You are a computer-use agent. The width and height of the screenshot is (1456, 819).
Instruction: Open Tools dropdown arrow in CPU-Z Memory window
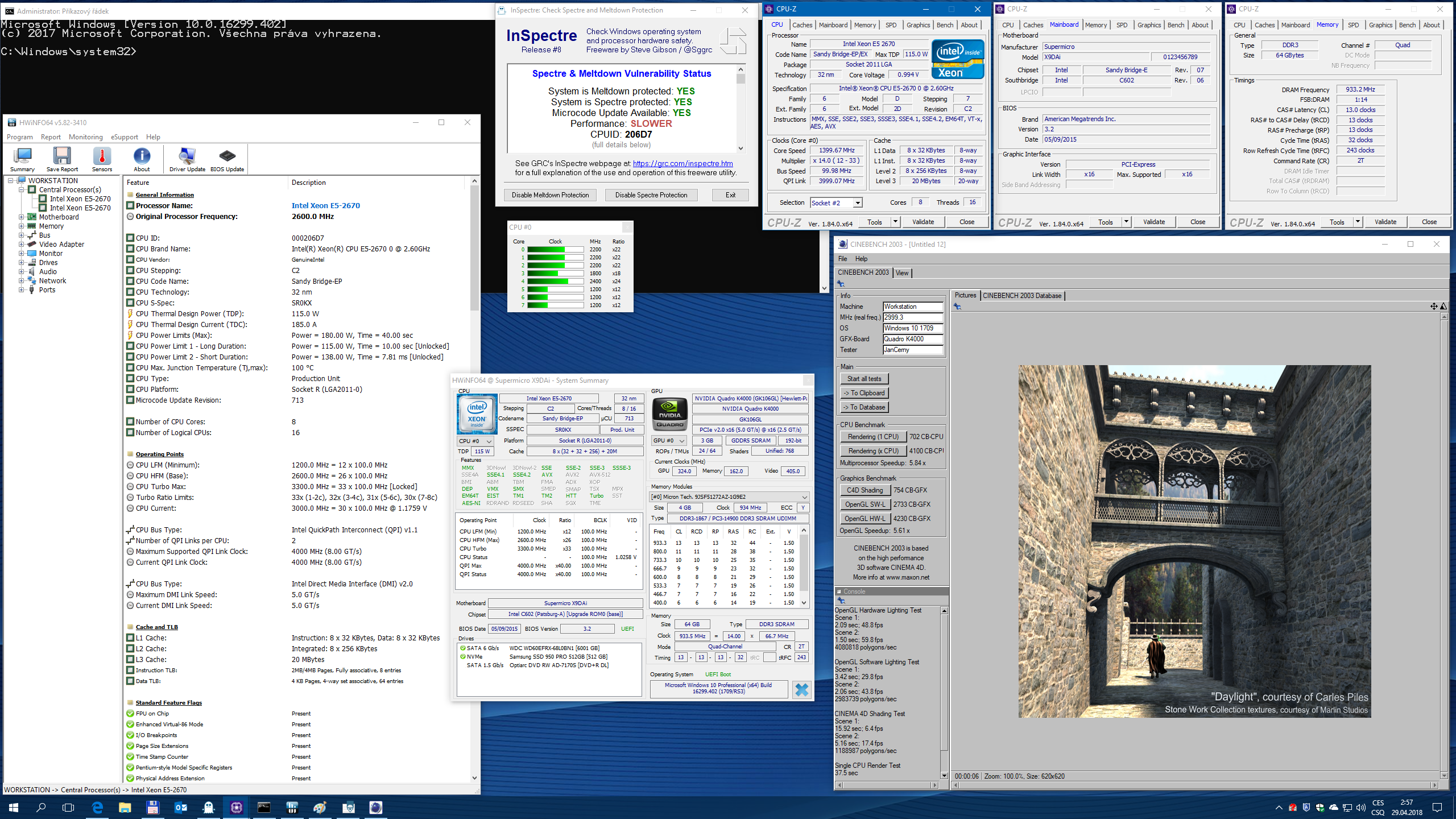point(1358,222)
